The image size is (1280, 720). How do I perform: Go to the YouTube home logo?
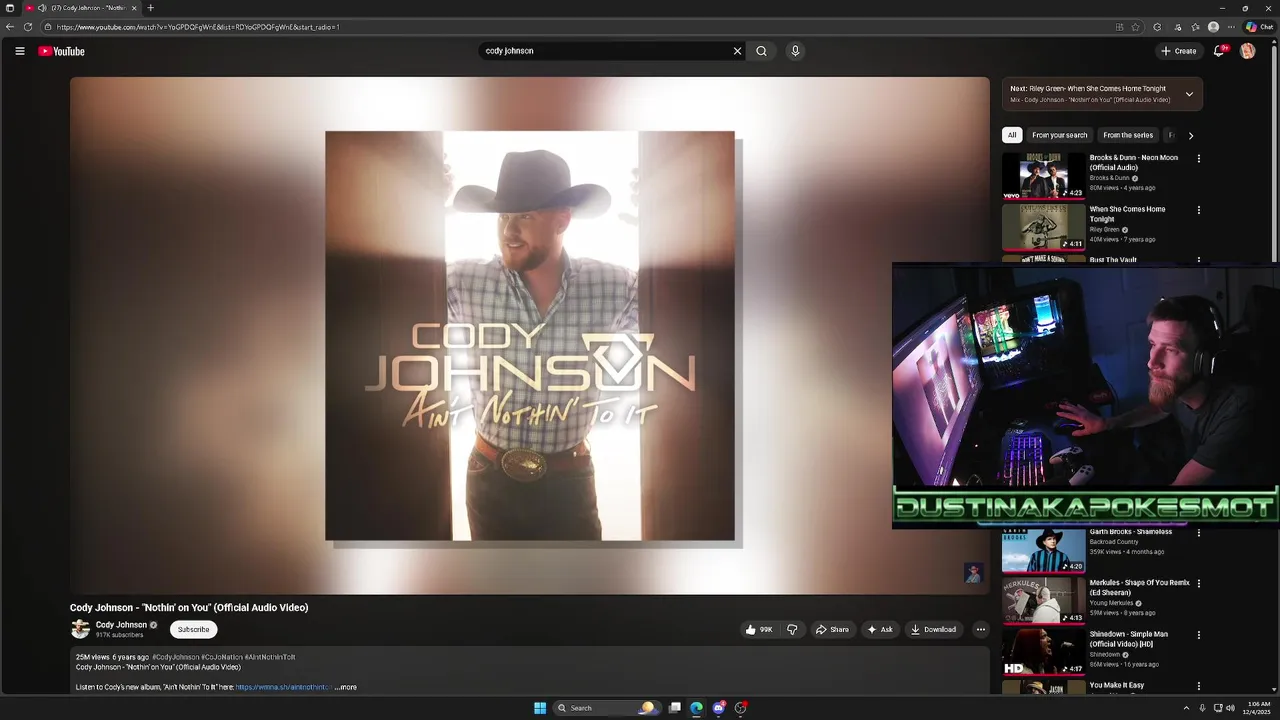pyautogui.click(x=61, y=51)
